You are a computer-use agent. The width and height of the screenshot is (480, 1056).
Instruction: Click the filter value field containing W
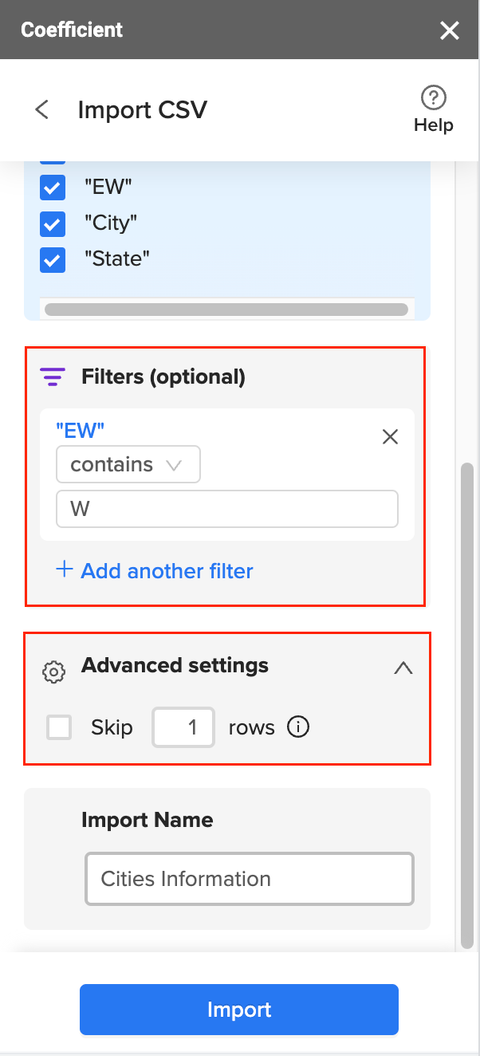pos(227,509)
